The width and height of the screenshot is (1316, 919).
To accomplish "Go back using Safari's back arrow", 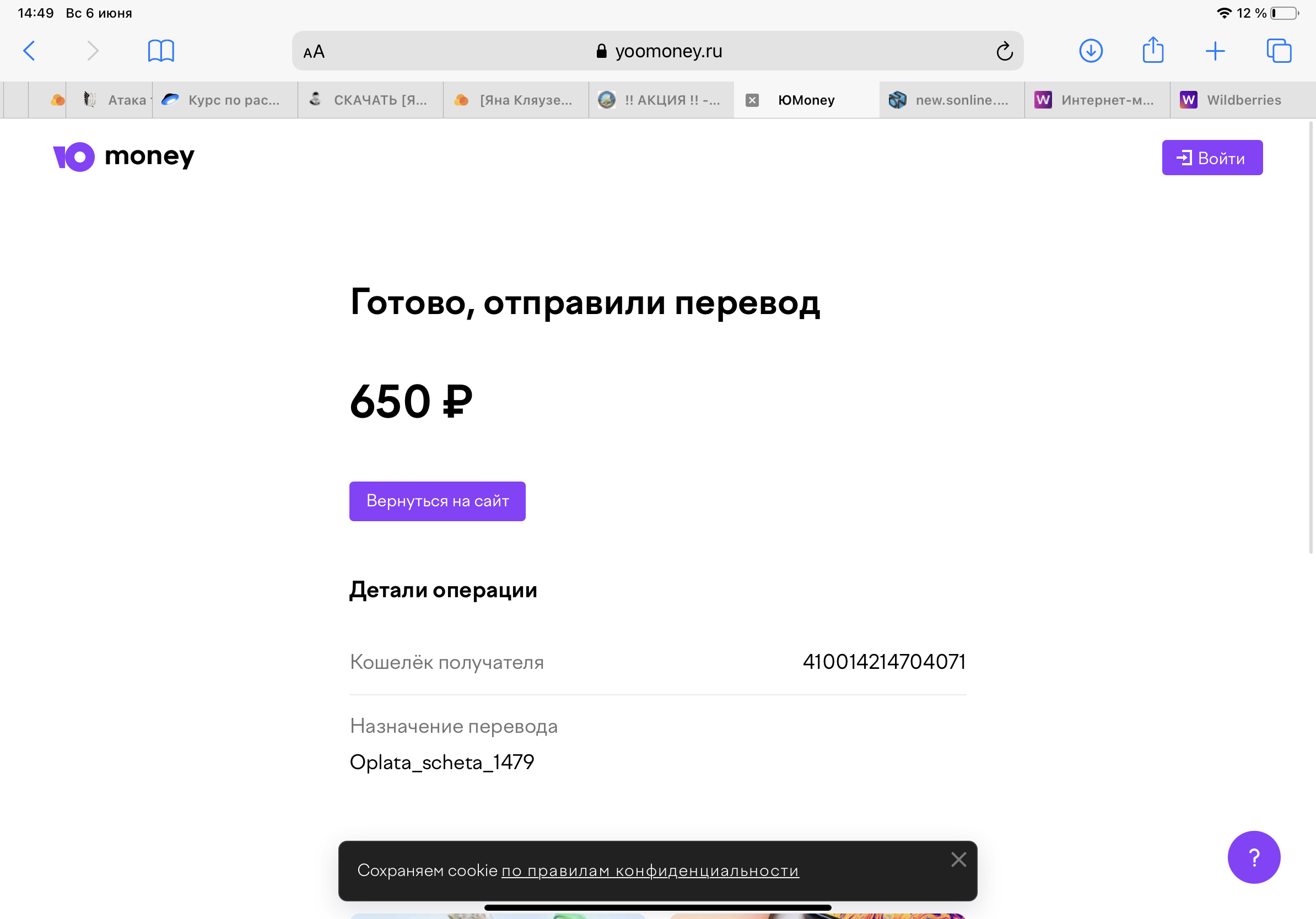I will click(x=29, y=51).
